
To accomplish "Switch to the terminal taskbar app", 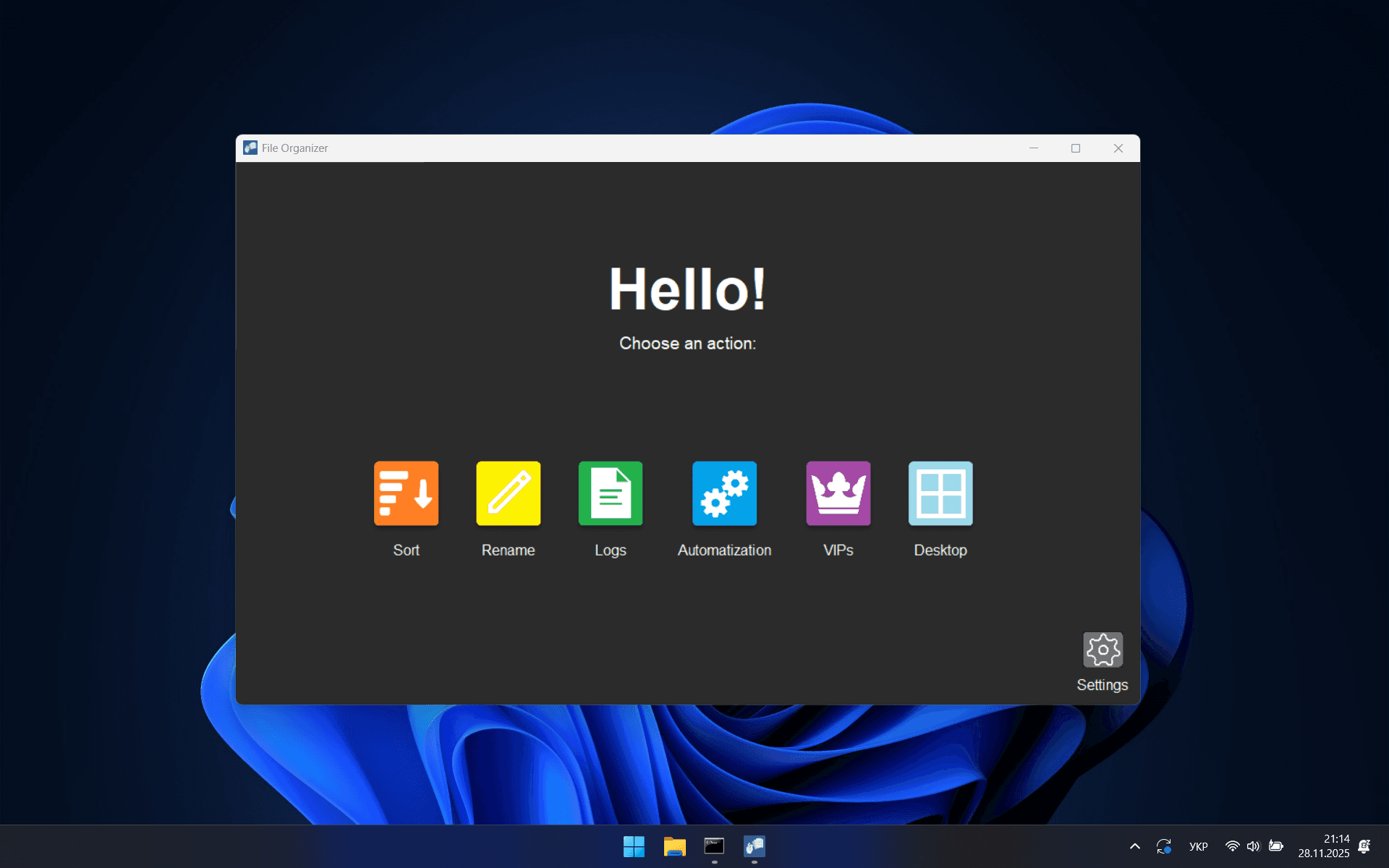I will (x=714, y=846).
